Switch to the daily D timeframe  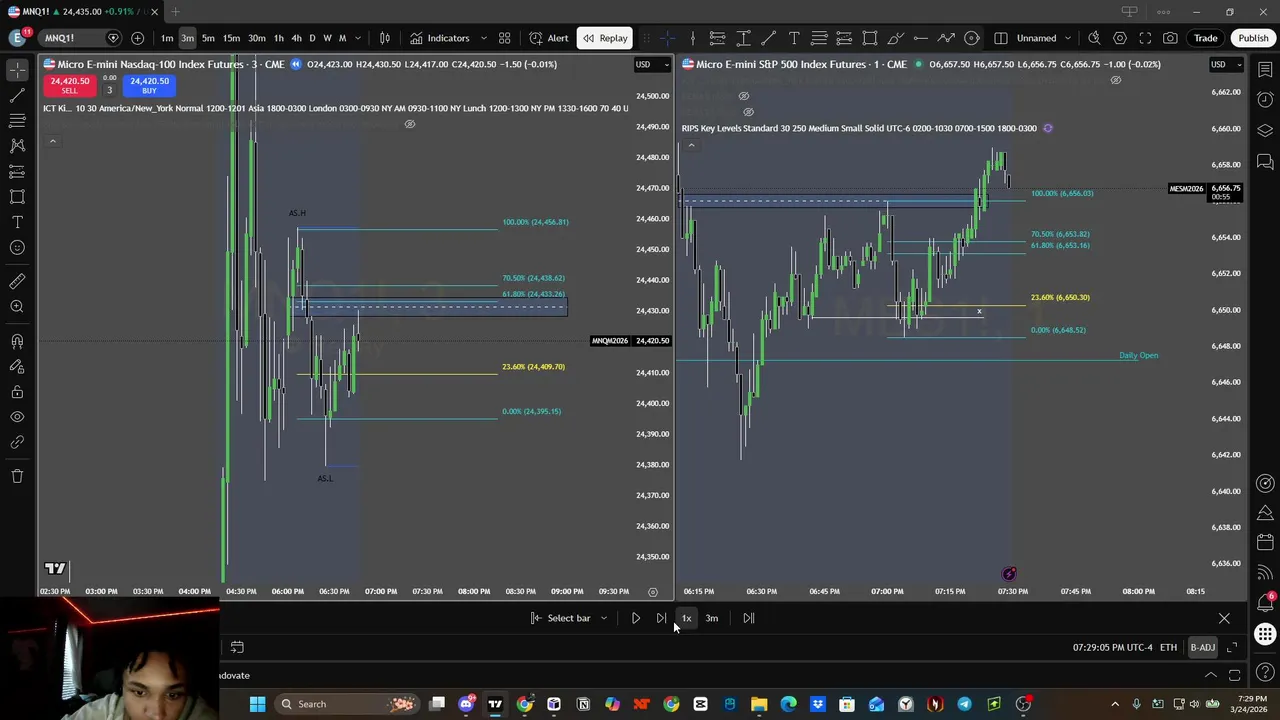312,38
